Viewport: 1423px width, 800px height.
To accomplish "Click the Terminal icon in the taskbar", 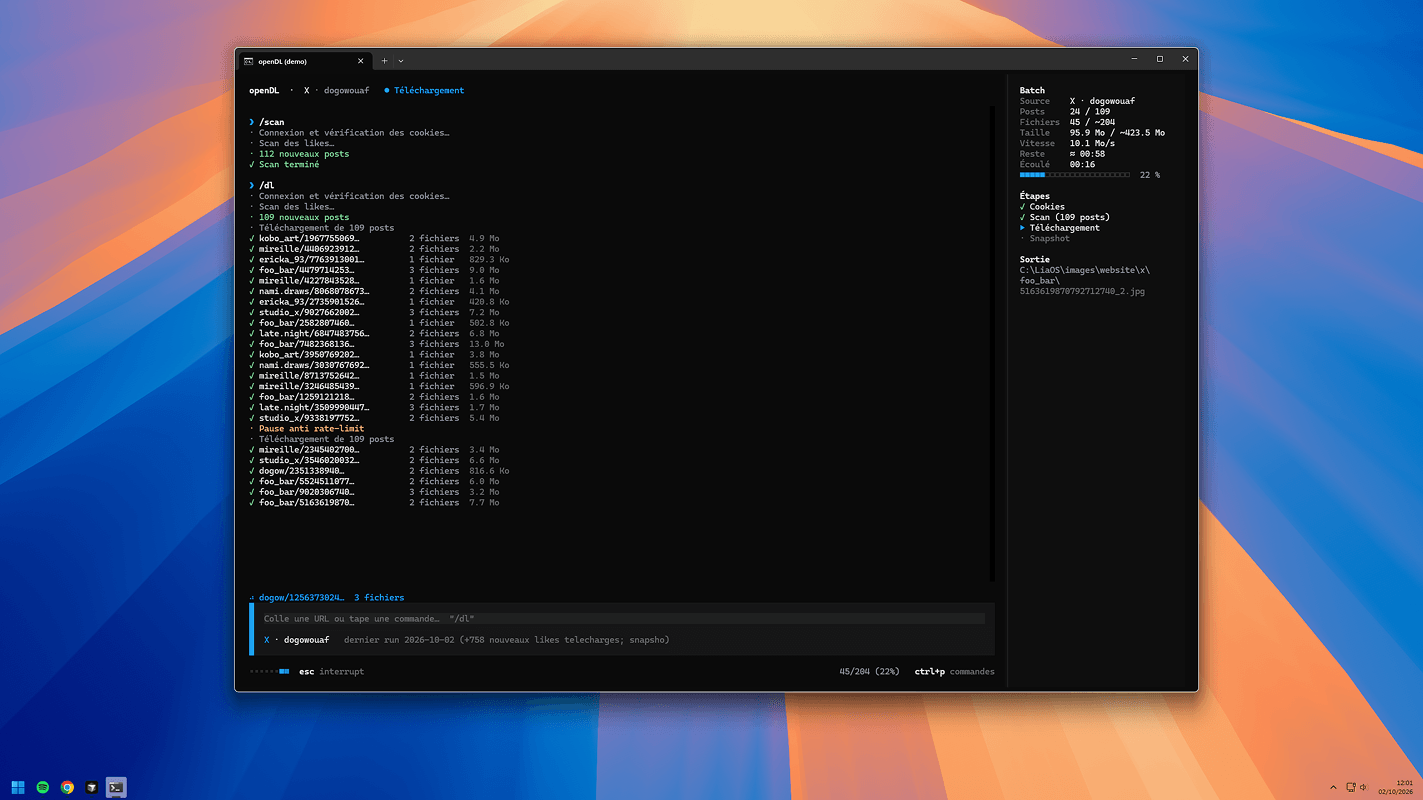I will point(116,787).
